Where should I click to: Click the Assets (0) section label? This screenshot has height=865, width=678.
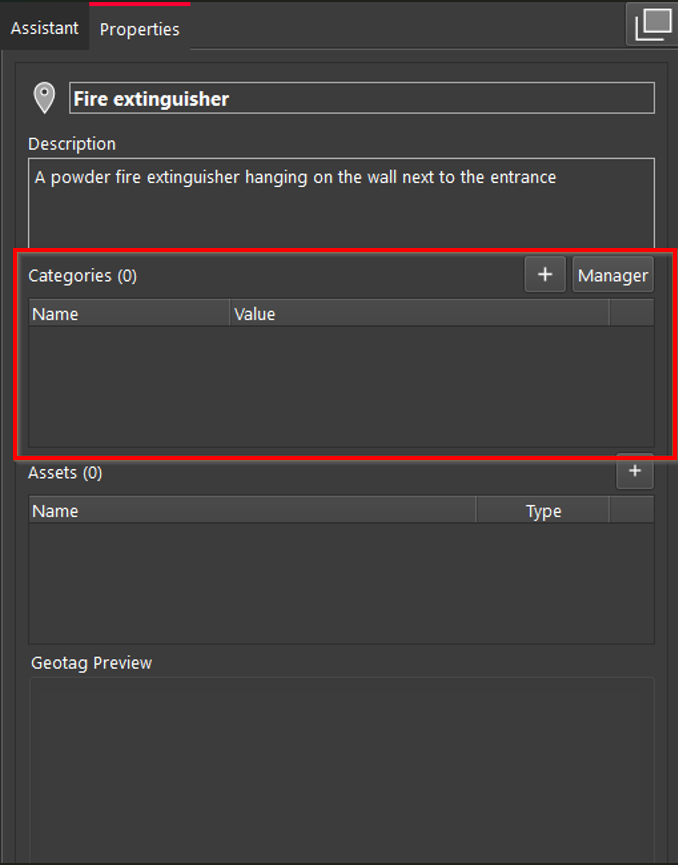[x=65, y=473]
